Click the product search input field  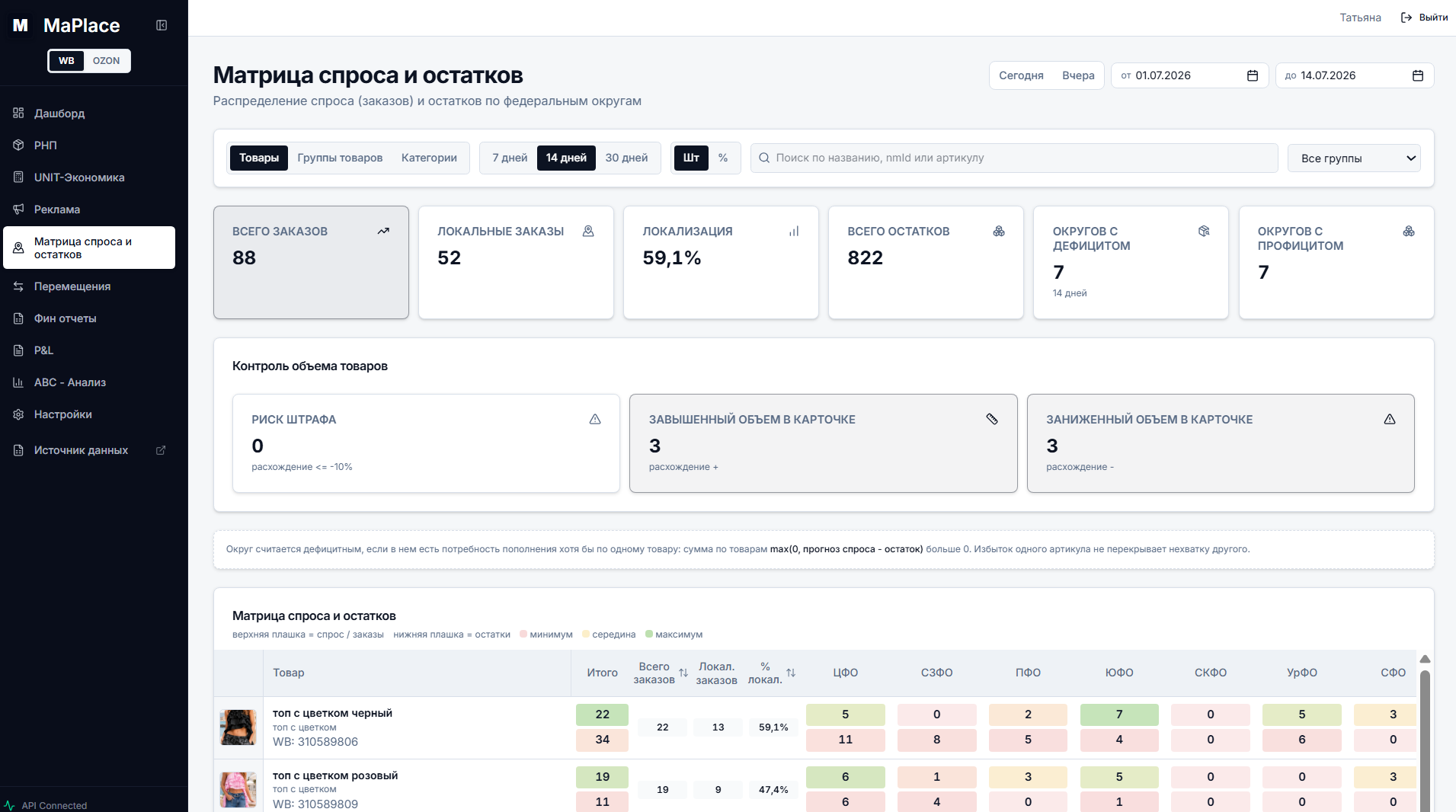click(x=1014, y=158)
